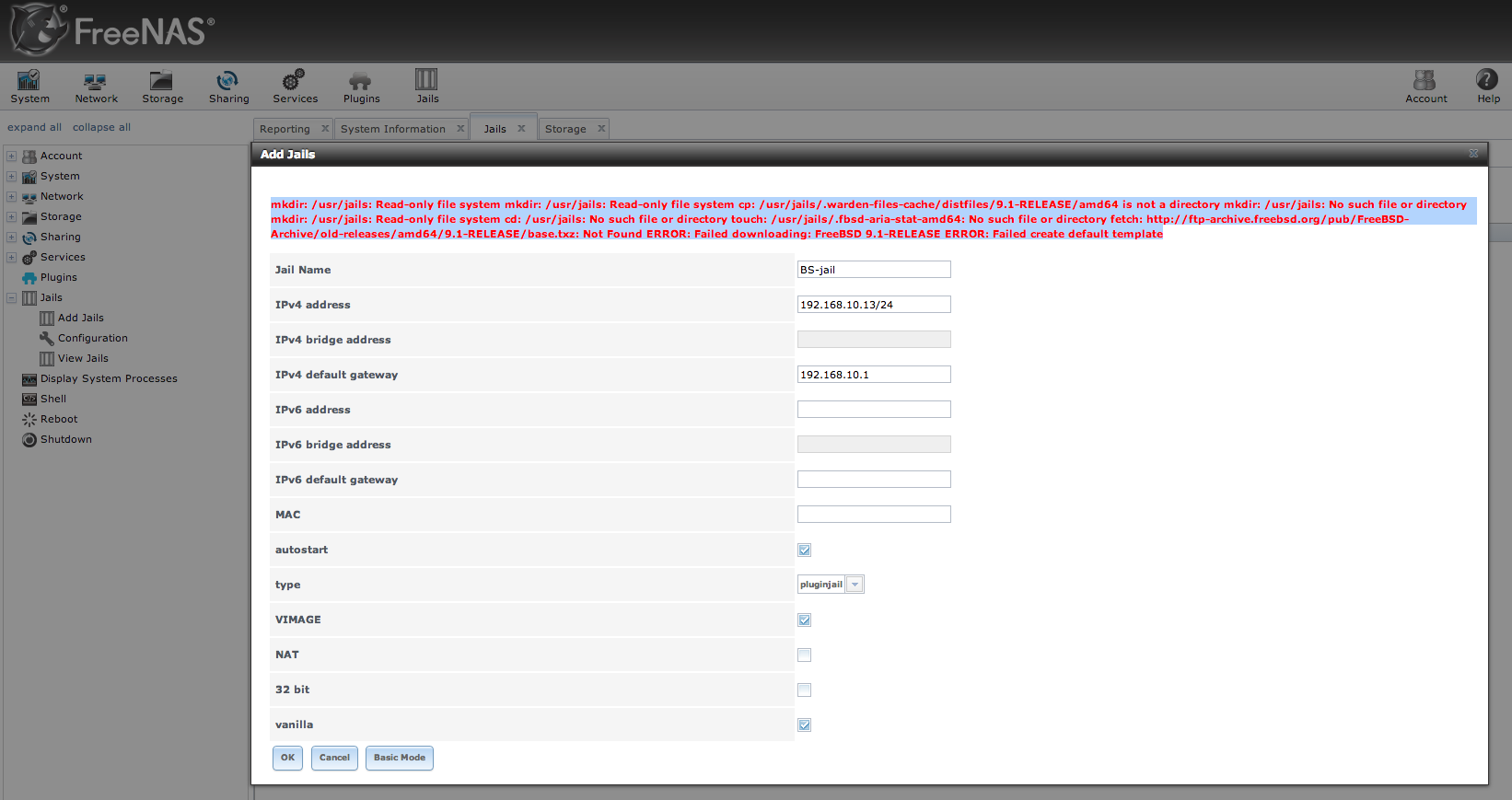Focus the IPv6 address field
The image size is (1512, 800).
tap(874, 410)
